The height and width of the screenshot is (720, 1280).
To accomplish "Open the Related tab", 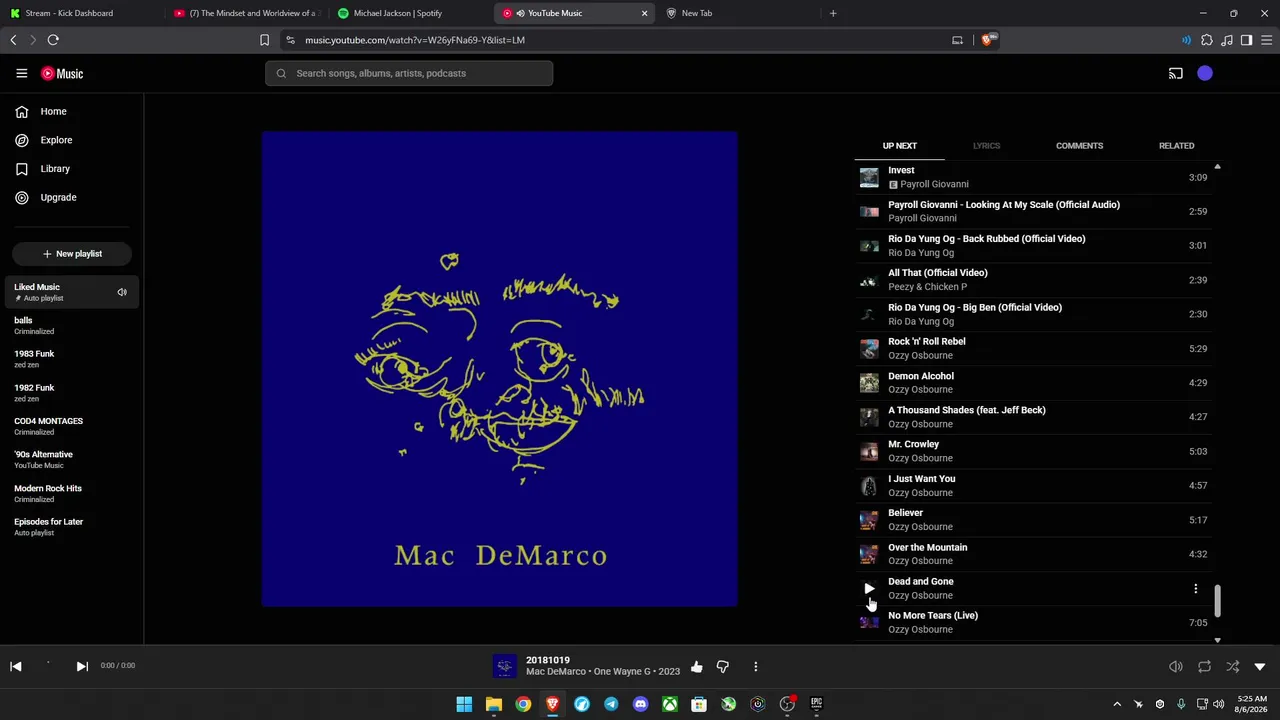I will pos(1176,146).
